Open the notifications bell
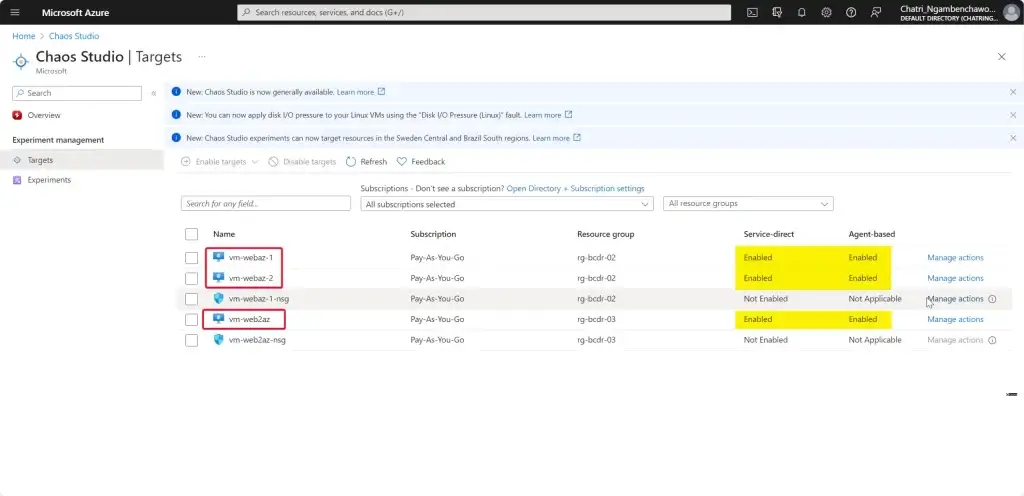1024x496 pixels. 802,12
